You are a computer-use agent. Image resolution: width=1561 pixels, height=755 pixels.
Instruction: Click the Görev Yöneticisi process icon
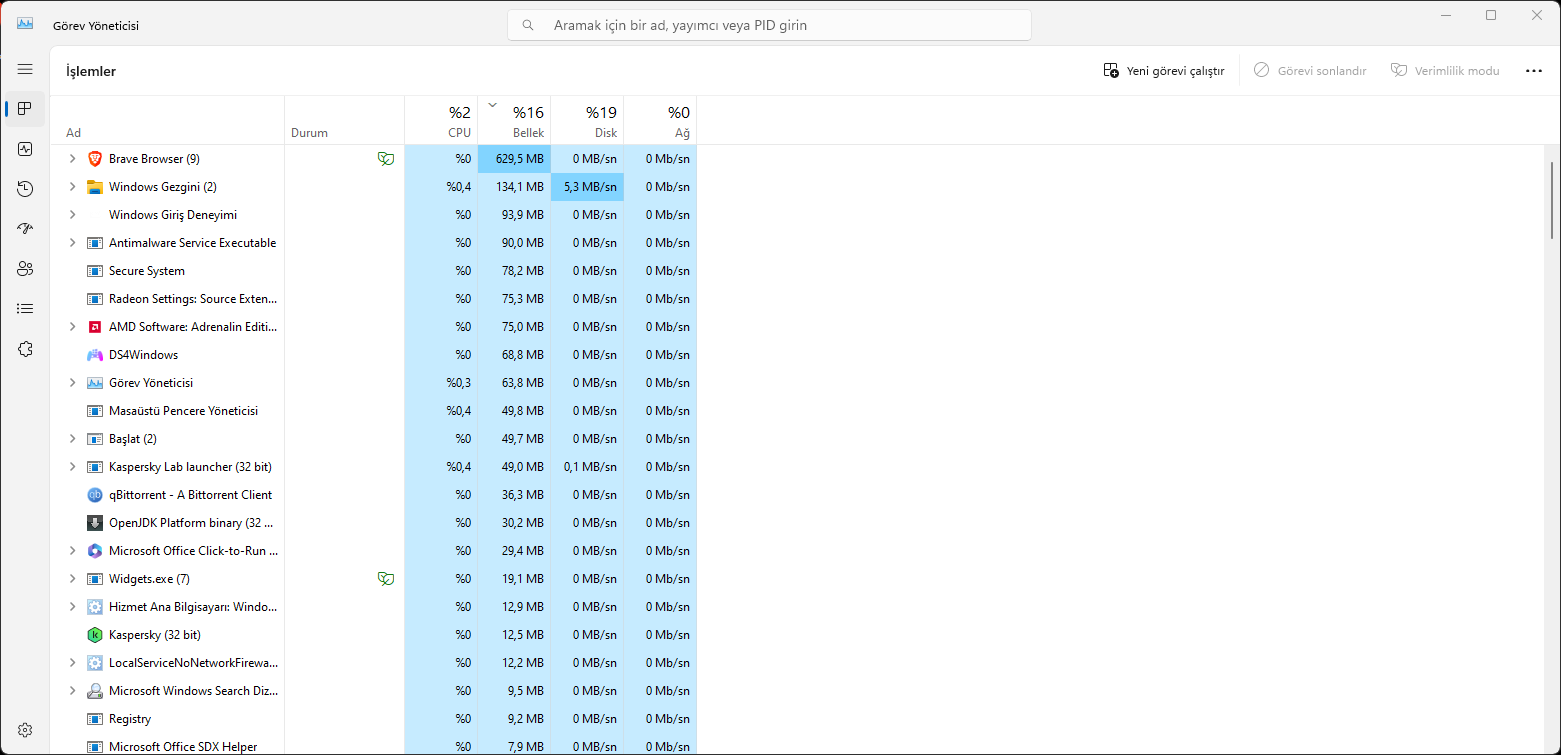tap(95, 382)
